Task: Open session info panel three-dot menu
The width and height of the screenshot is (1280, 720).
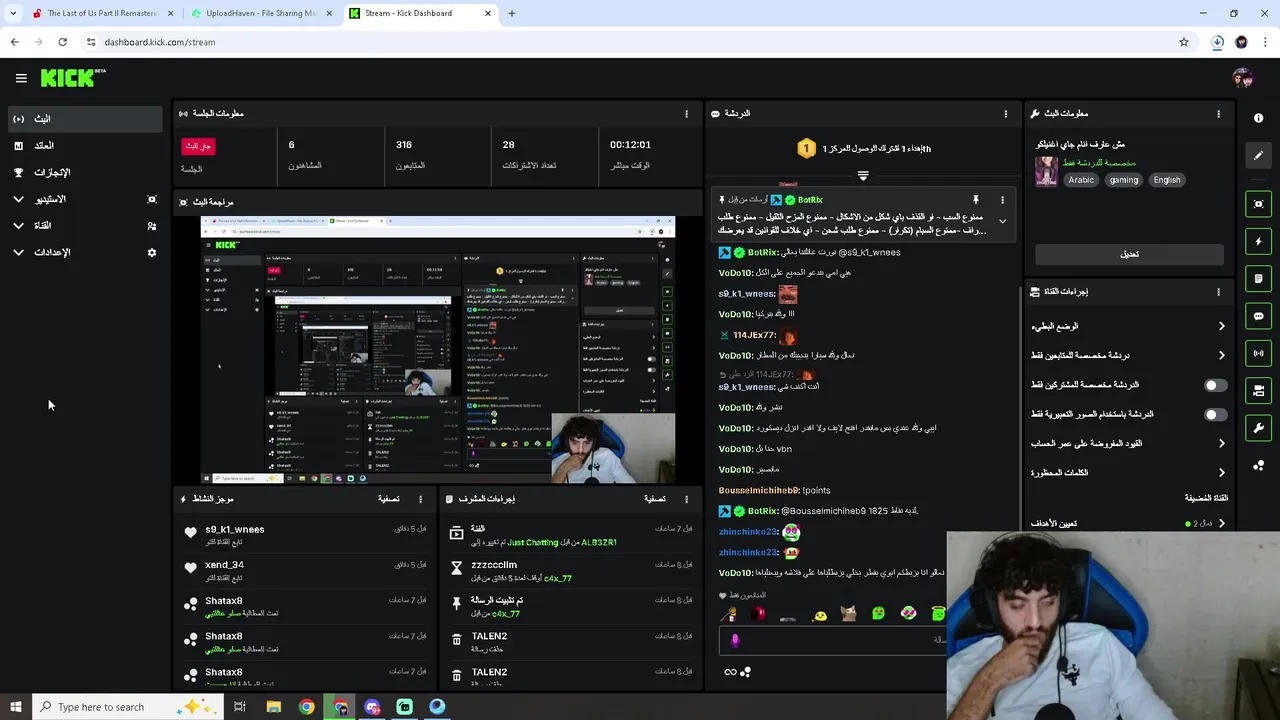Action: [686, 114]
